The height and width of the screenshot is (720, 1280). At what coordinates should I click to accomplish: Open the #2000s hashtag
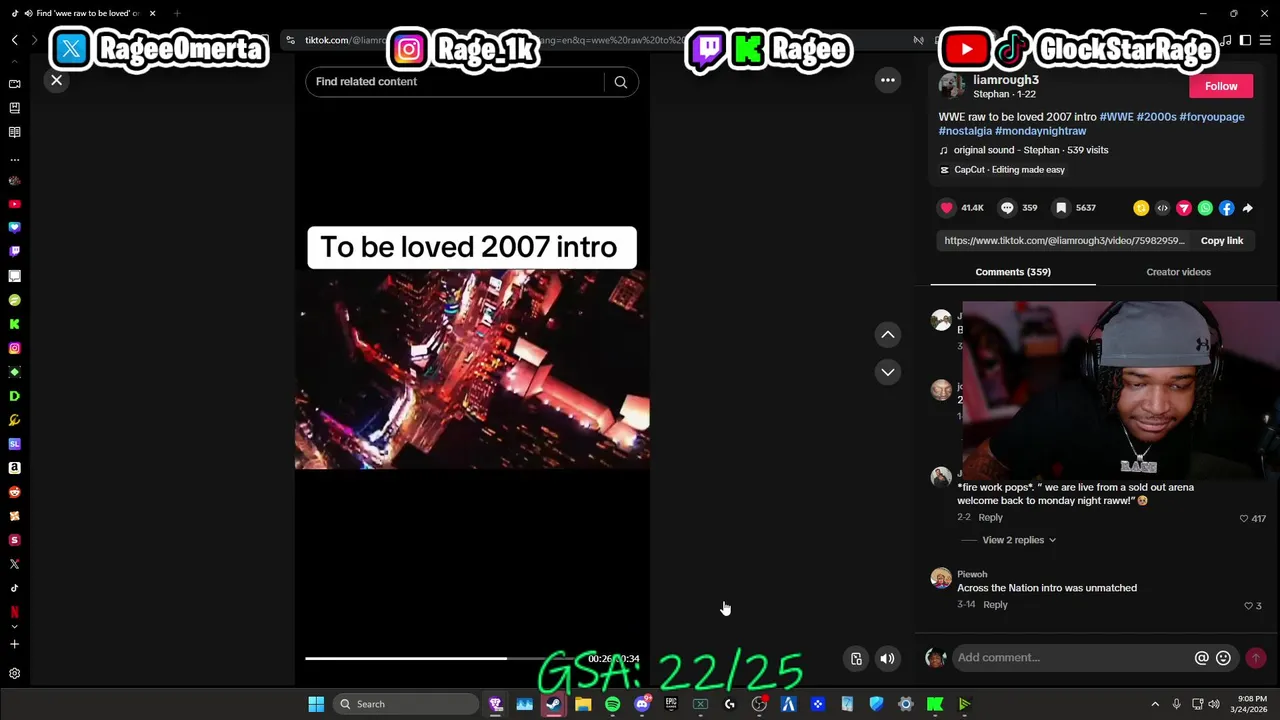[x=1156, y=117]
